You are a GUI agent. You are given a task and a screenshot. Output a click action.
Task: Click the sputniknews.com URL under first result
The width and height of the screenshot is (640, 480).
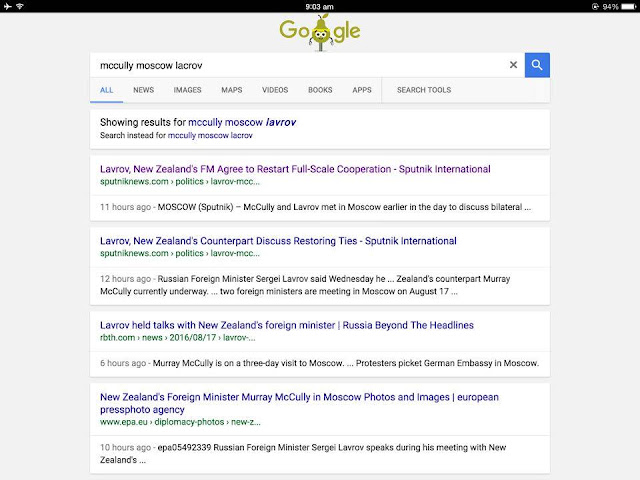click(x=180, y=181)
